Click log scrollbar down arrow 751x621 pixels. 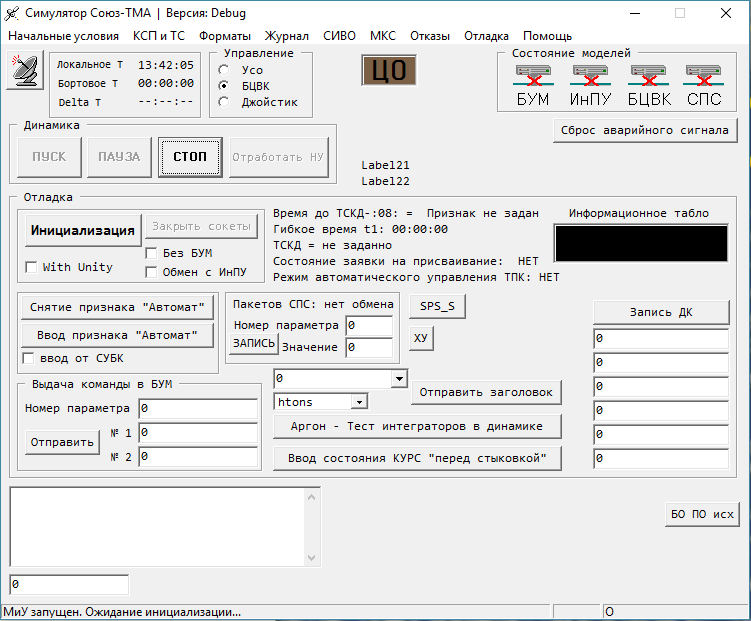coord(311,557)
